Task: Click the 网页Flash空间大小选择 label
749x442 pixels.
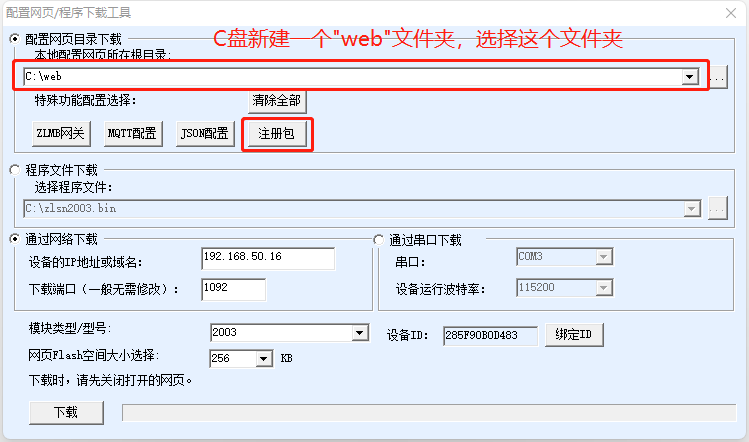Action: (x=94, y=356)
